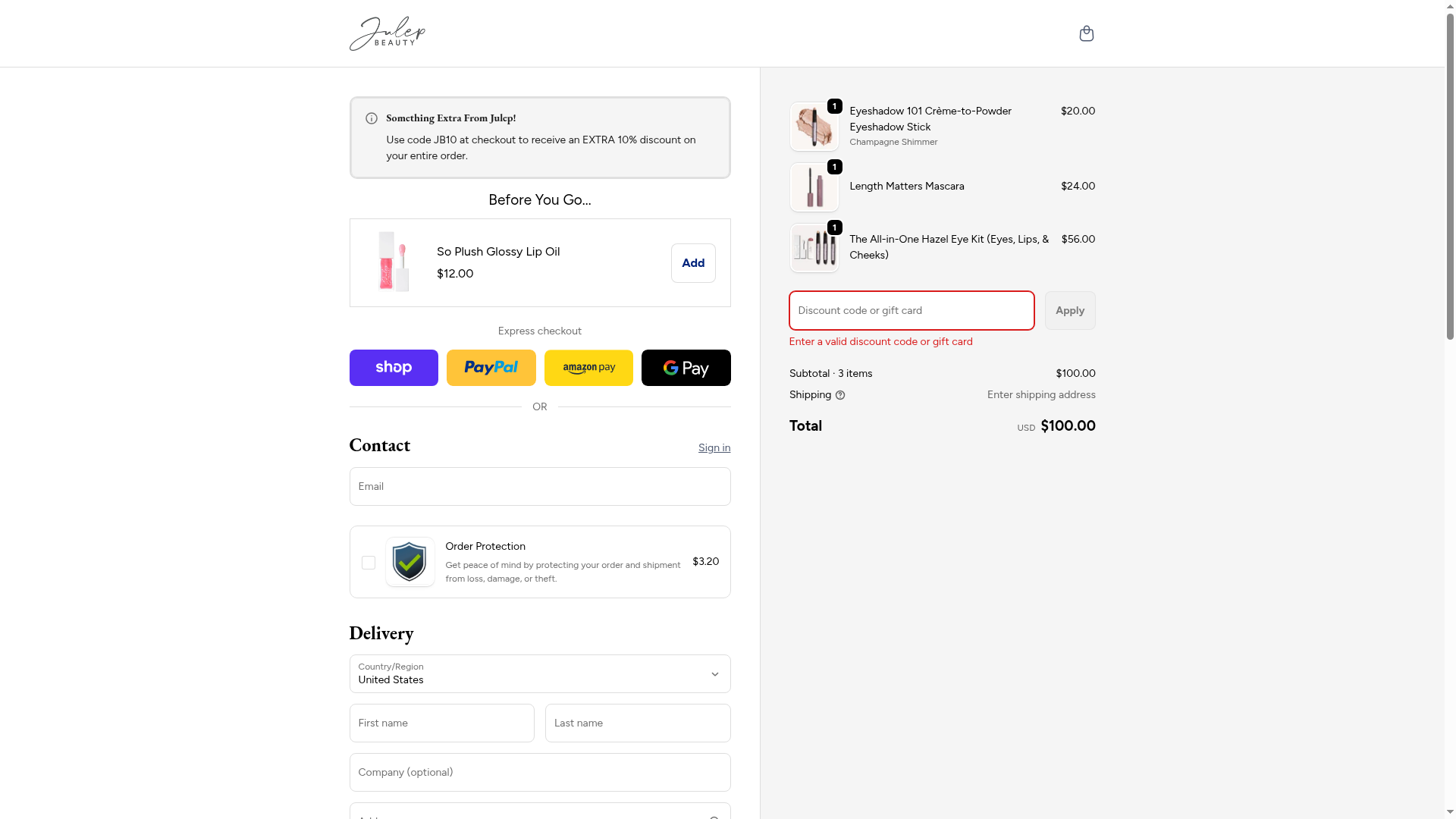Focus the discount code or gift card field
1456x819 pixels.
coord(911,311)
